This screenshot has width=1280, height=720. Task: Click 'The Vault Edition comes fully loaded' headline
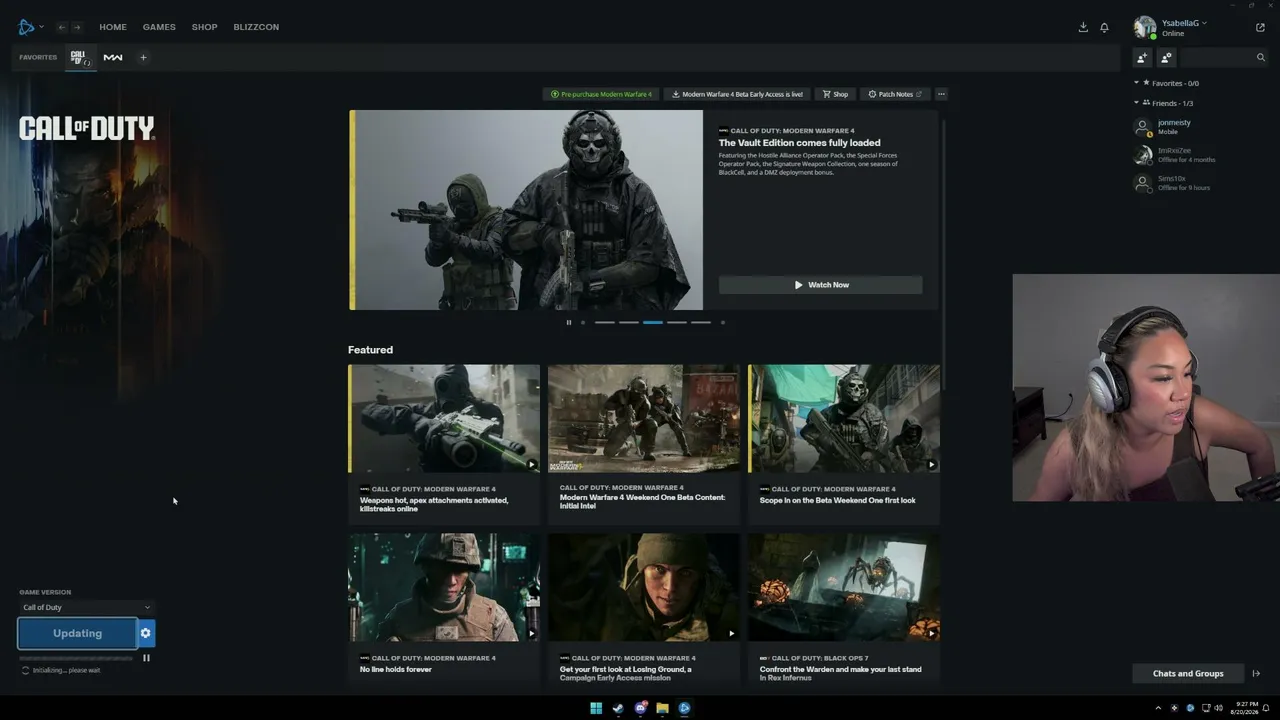(x=800, y=143)
